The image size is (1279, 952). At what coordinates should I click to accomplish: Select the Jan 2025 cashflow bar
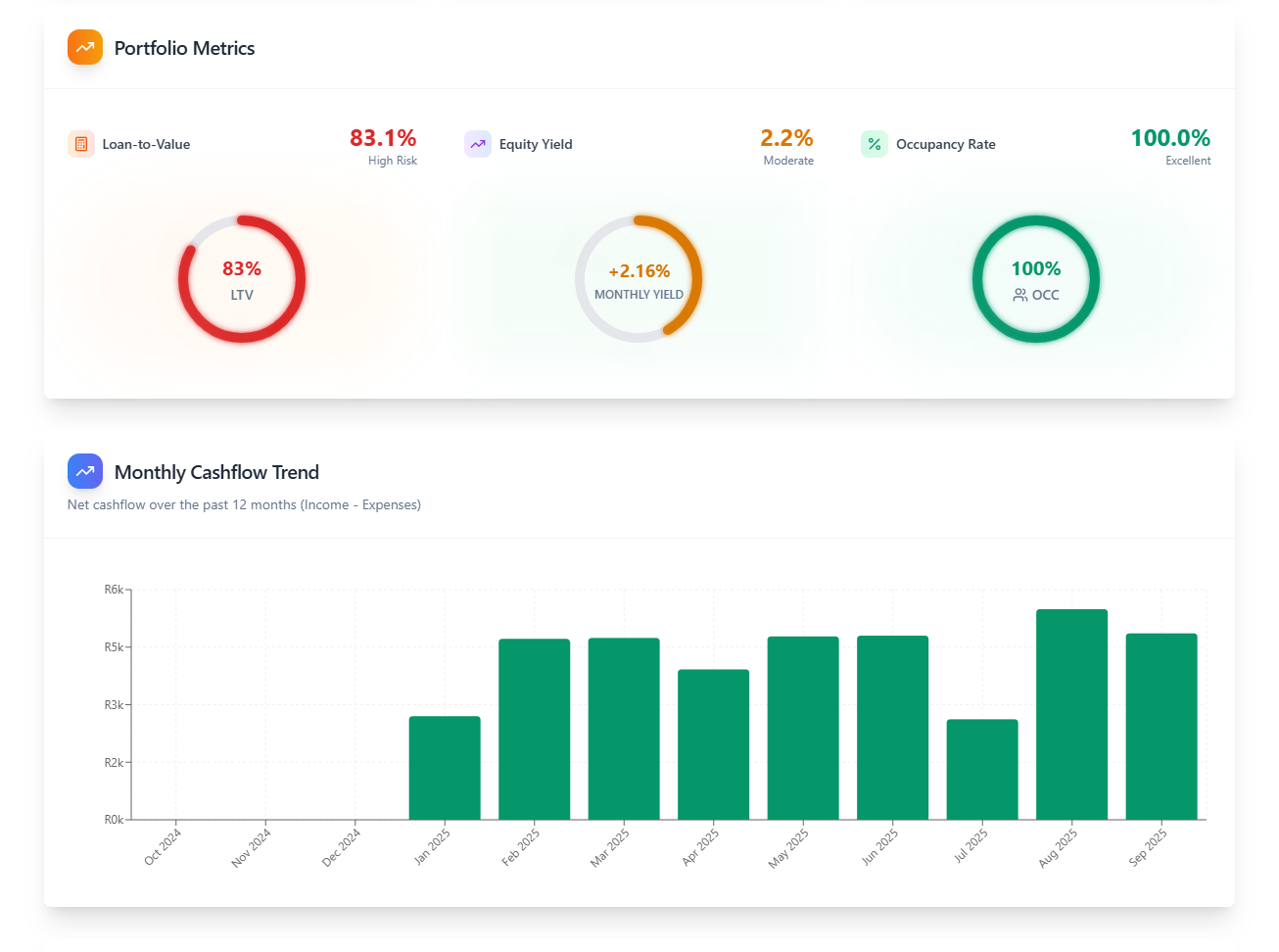[445, 768]
